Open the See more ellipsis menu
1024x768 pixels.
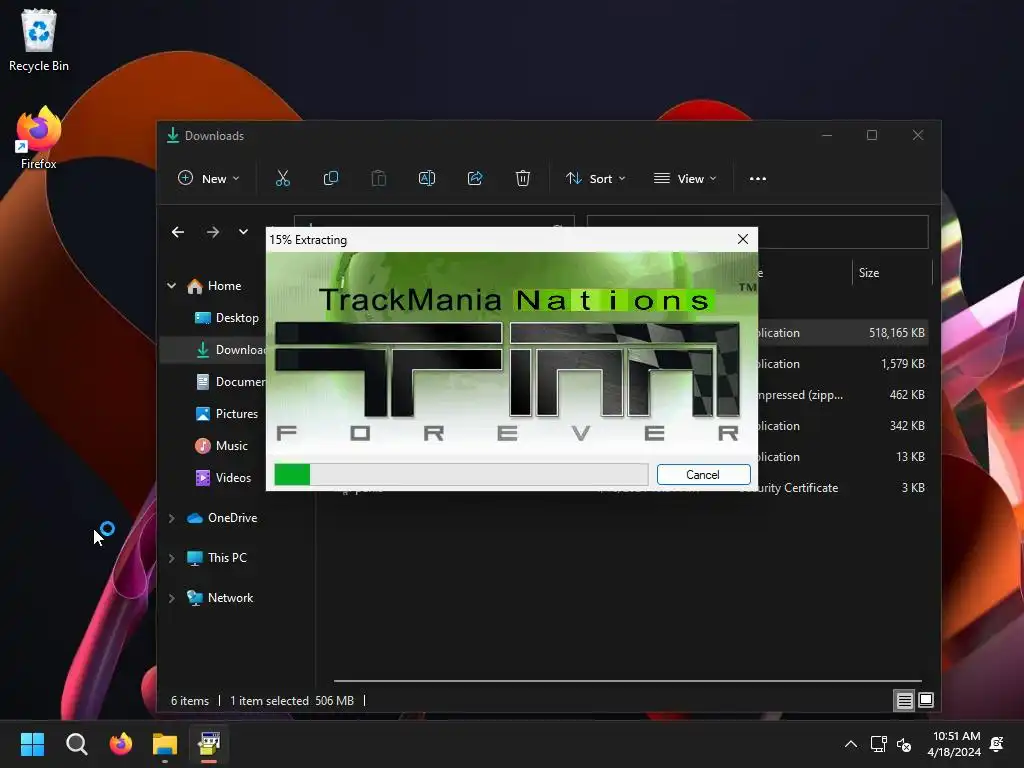coord(758,178)
